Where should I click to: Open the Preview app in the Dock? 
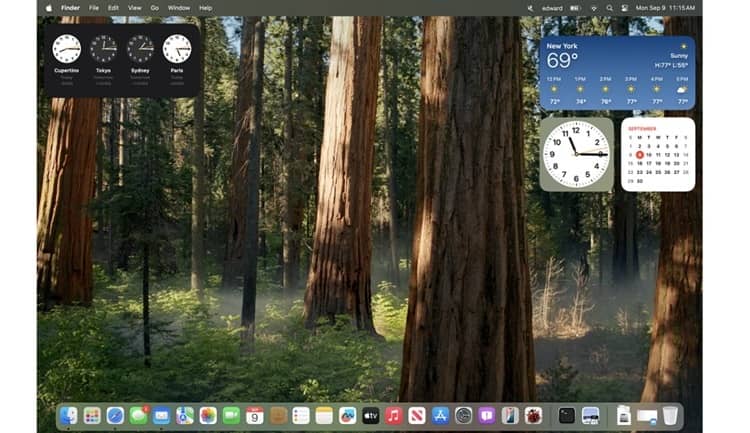591,416
